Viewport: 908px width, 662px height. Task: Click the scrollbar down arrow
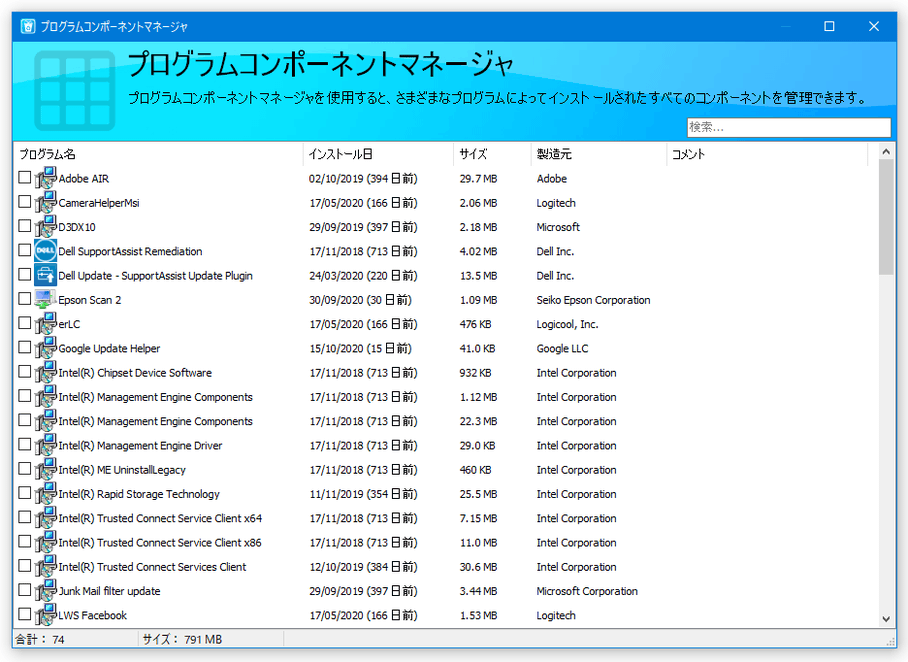(x=886, y=619)
